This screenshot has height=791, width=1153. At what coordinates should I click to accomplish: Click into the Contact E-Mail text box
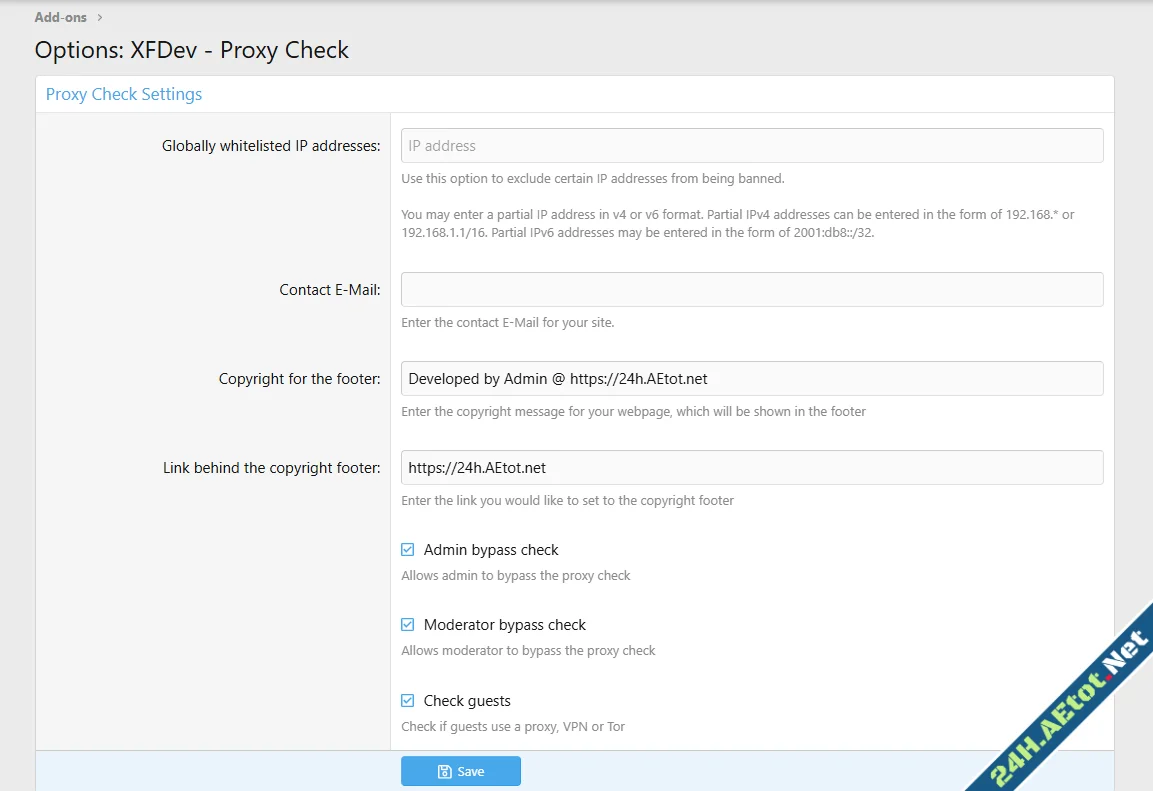751,290
